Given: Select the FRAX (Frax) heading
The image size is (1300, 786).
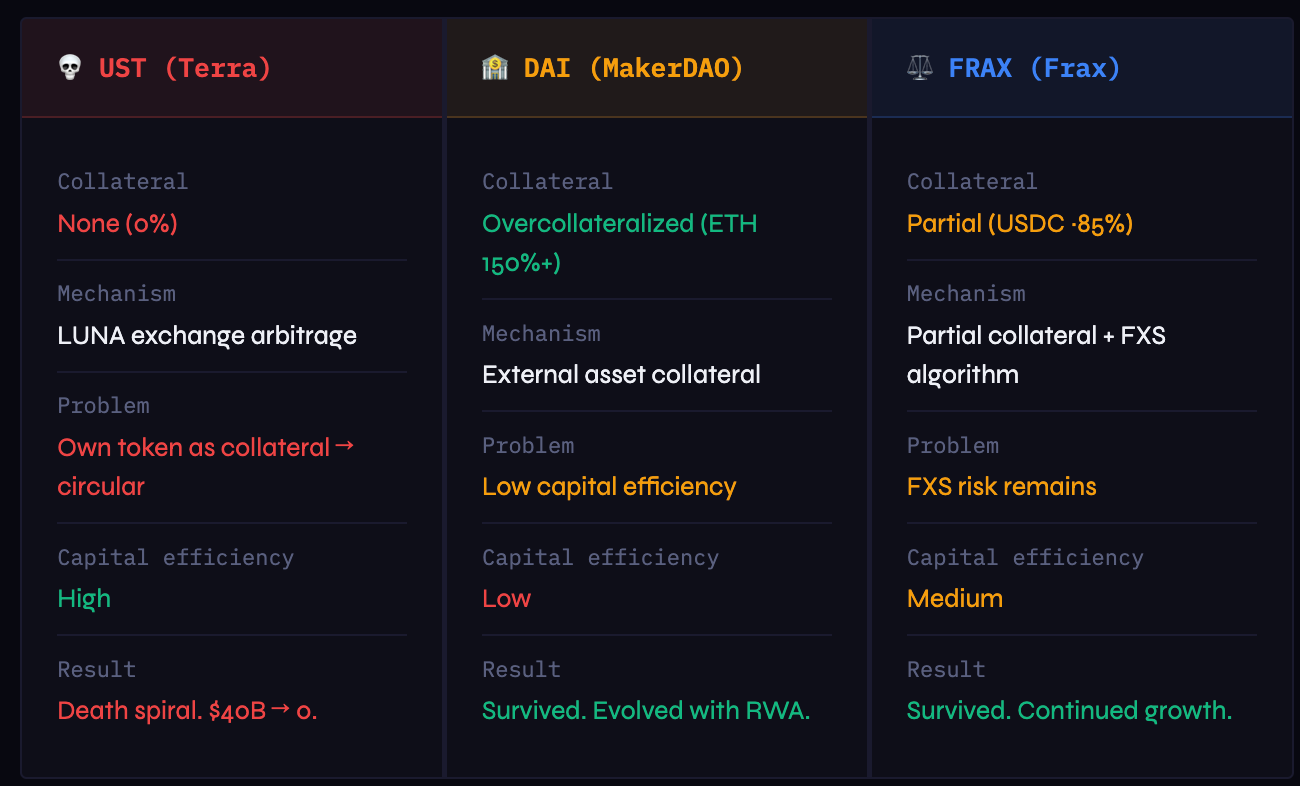Looking at the screenshot, I should 1035,68.
